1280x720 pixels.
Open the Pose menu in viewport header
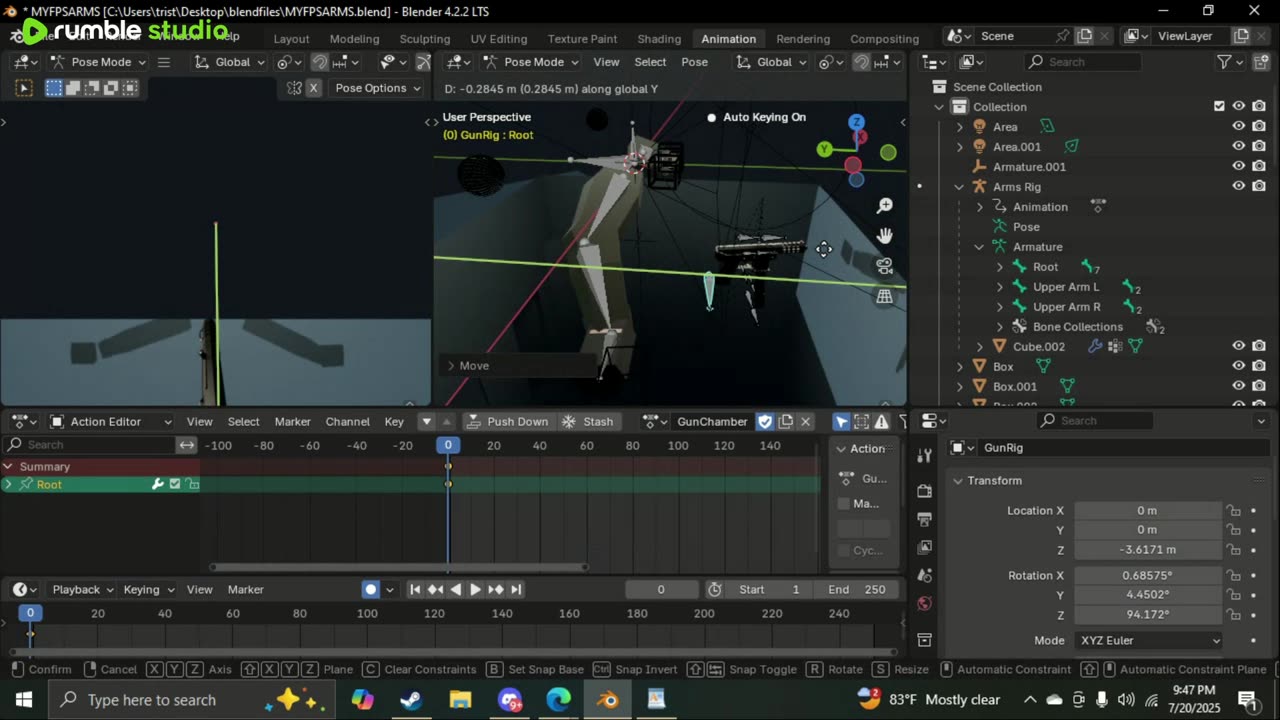tap(694, 62)
